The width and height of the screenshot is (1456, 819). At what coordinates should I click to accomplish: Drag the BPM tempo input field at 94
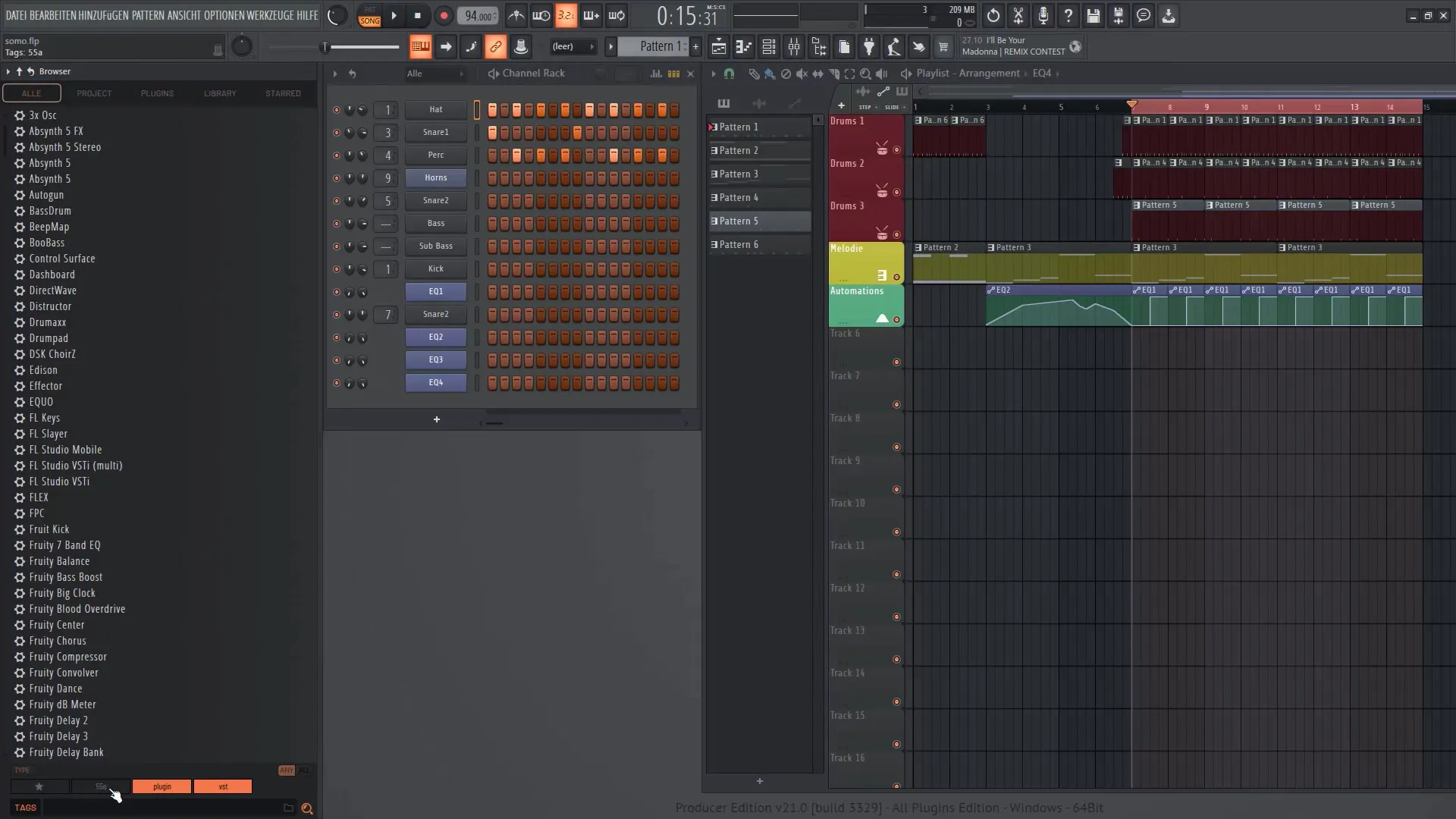(x=478, y=15)
